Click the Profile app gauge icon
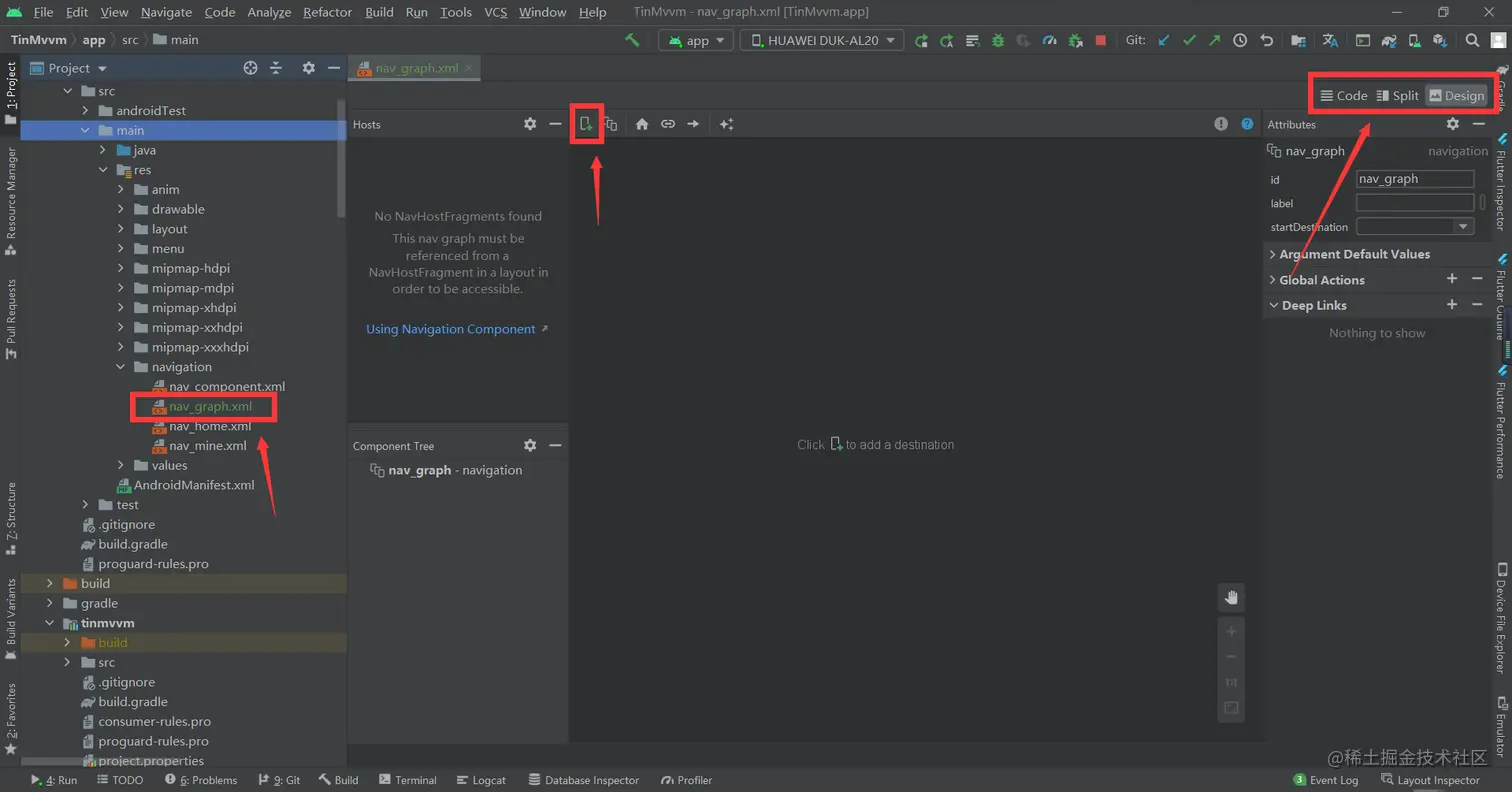 [1049, 40]
